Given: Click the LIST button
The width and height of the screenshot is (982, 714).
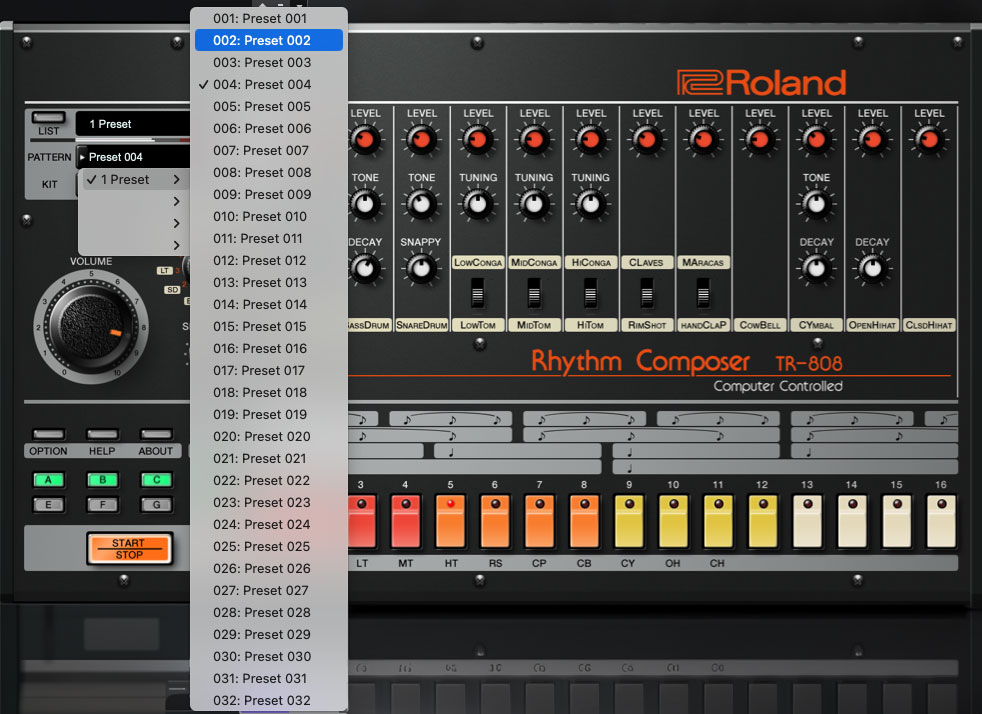Looking at the screenshot, I should [48, 118].
